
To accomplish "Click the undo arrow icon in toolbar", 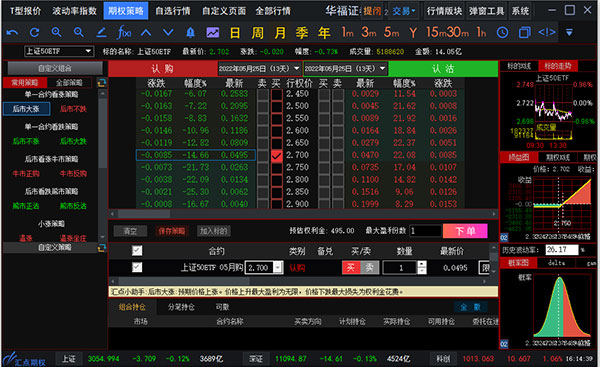I will coord(12,33).
